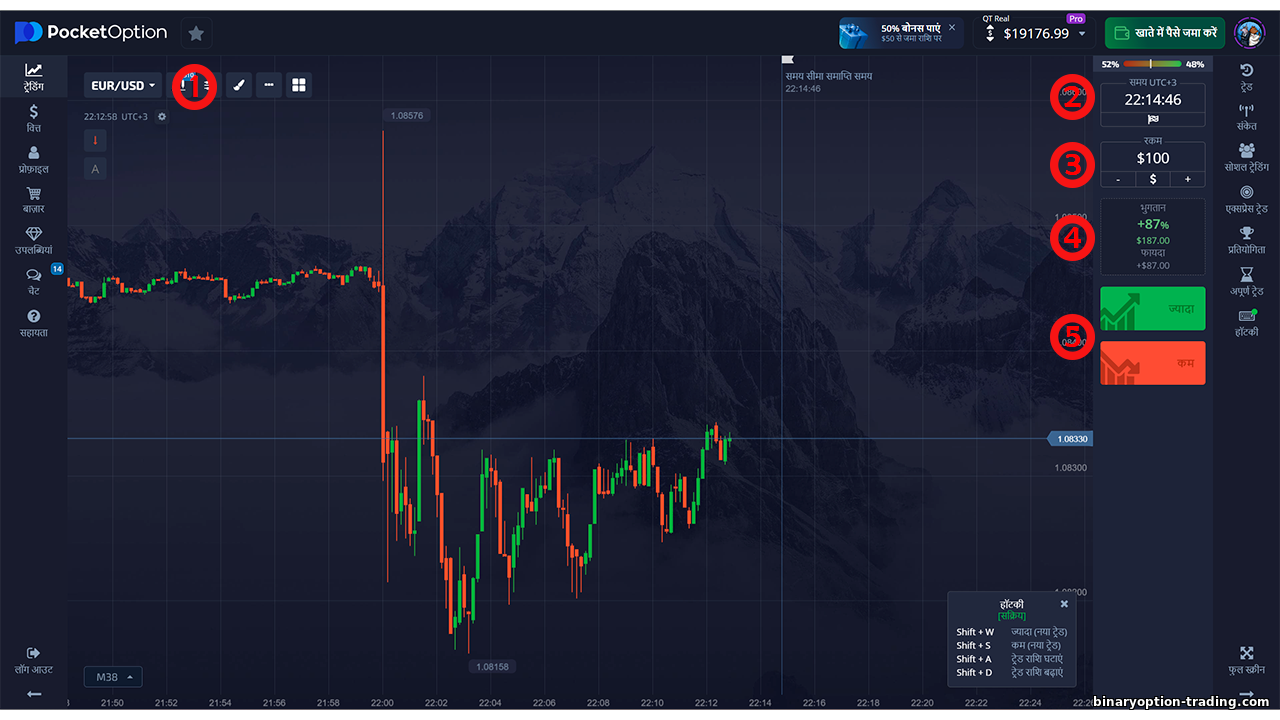
Task: Click the 'A' auto-scale chart button
Action: 96,168
